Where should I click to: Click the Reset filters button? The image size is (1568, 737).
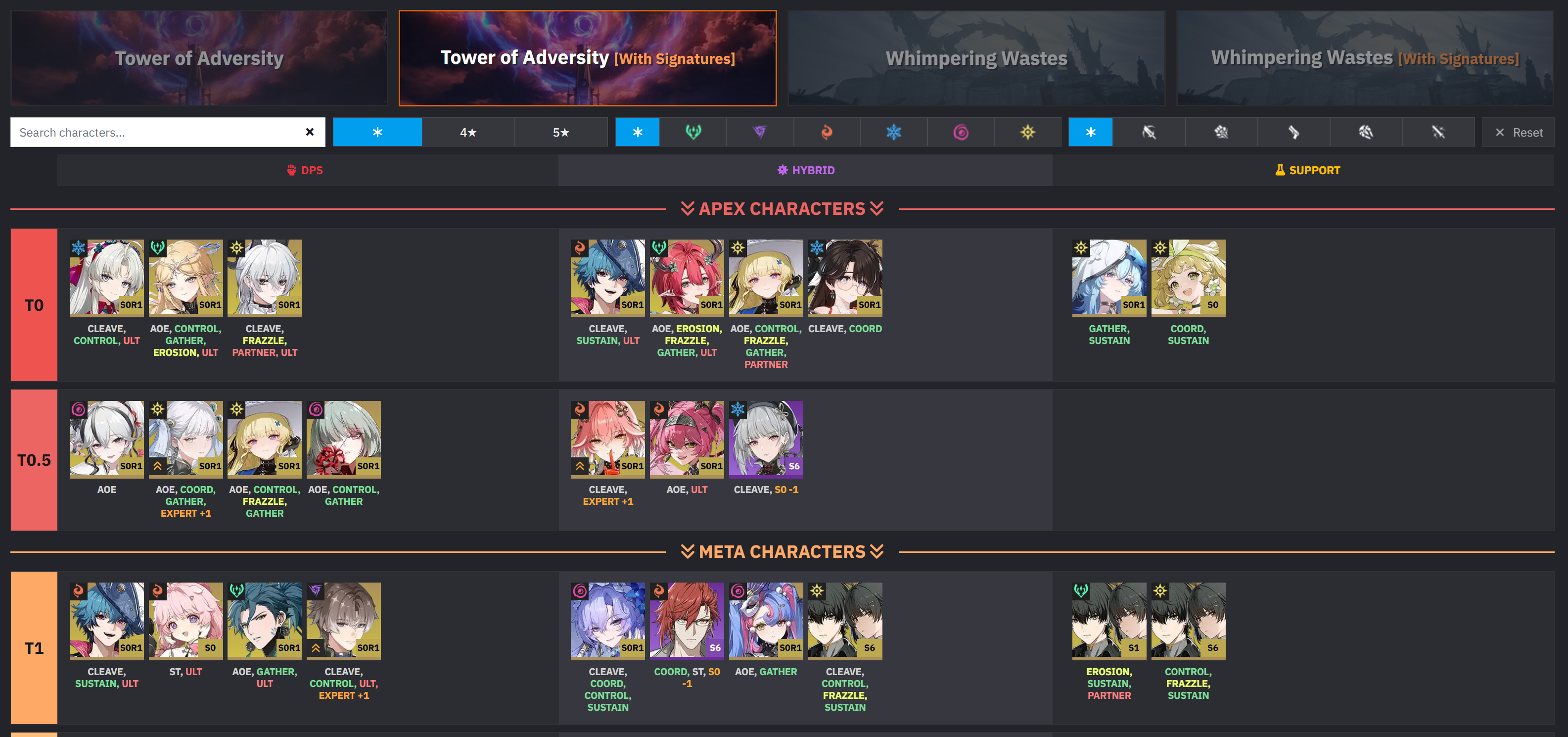pos(1518,132)
